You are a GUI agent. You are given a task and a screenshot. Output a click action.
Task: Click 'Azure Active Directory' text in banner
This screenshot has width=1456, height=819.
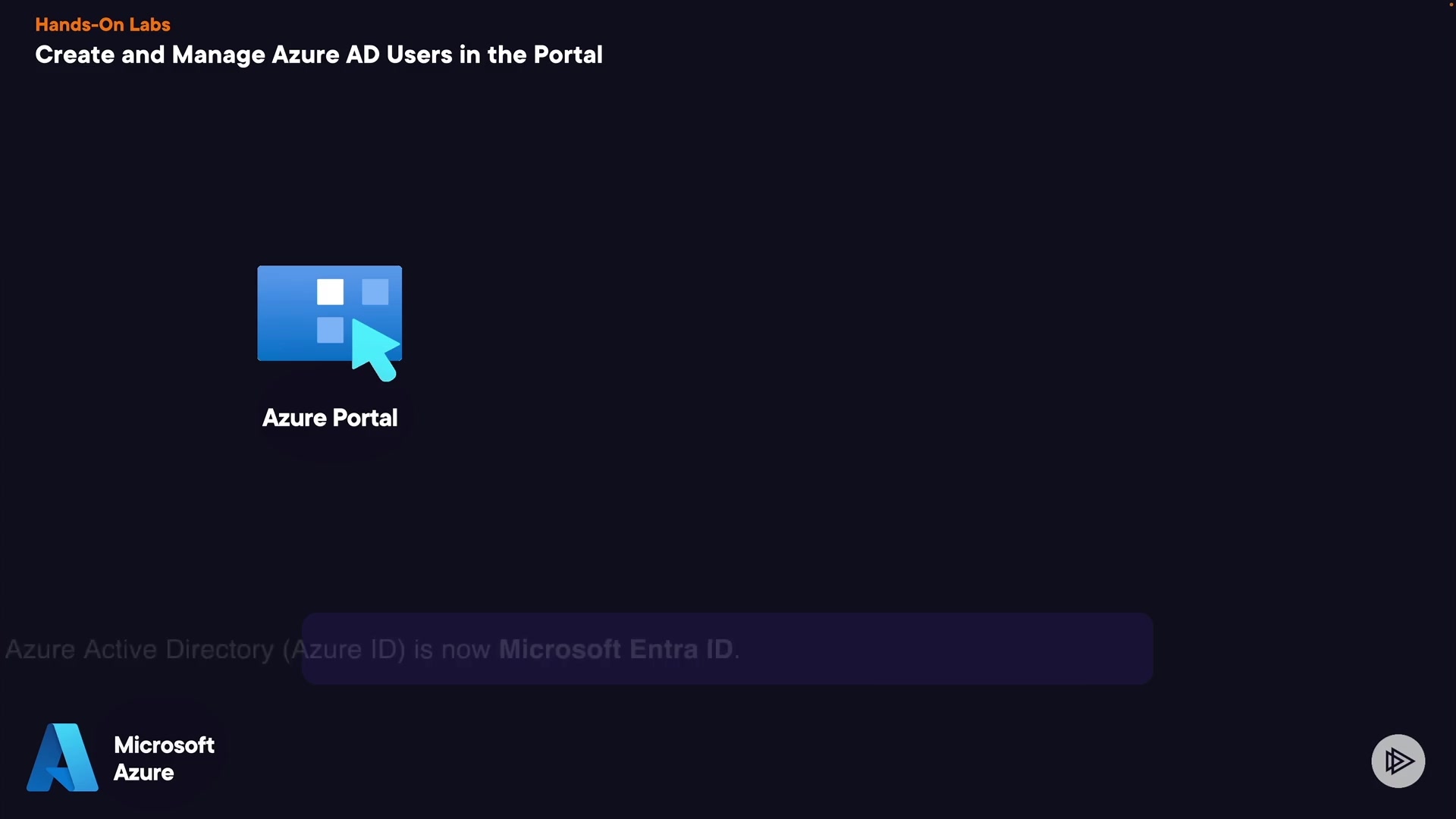click(140, 649)
